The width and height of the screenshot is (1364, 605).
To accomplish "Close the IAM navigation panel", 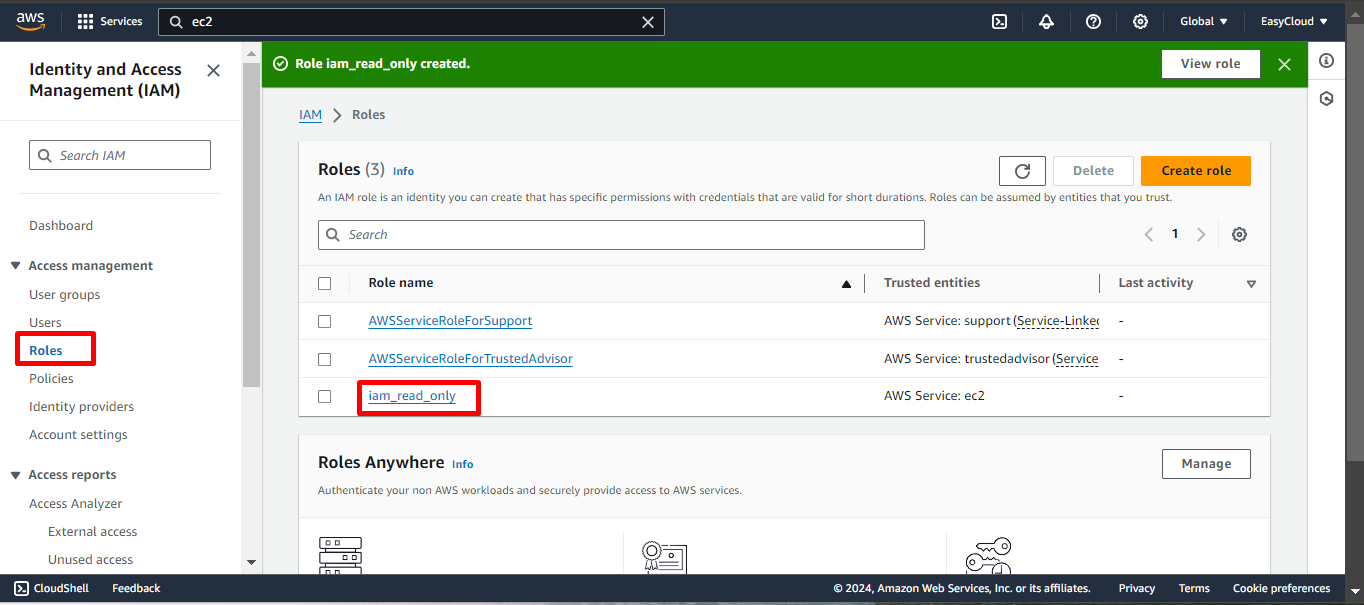I will (x=213, y=70).
